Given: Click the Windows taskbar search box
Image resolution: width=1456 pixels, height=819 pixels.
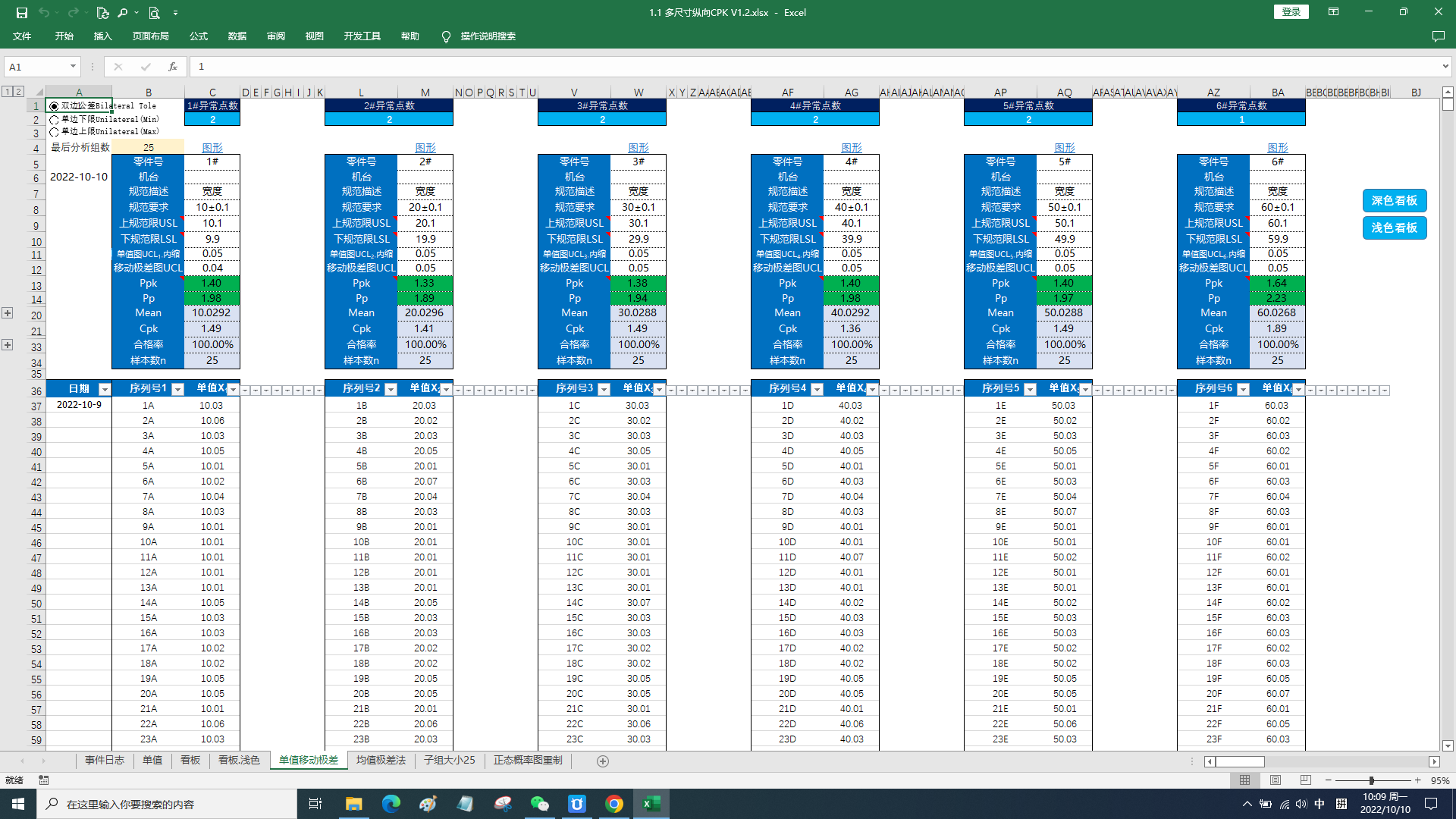Looking at the screenshot, I should click(x=167, y=804).
